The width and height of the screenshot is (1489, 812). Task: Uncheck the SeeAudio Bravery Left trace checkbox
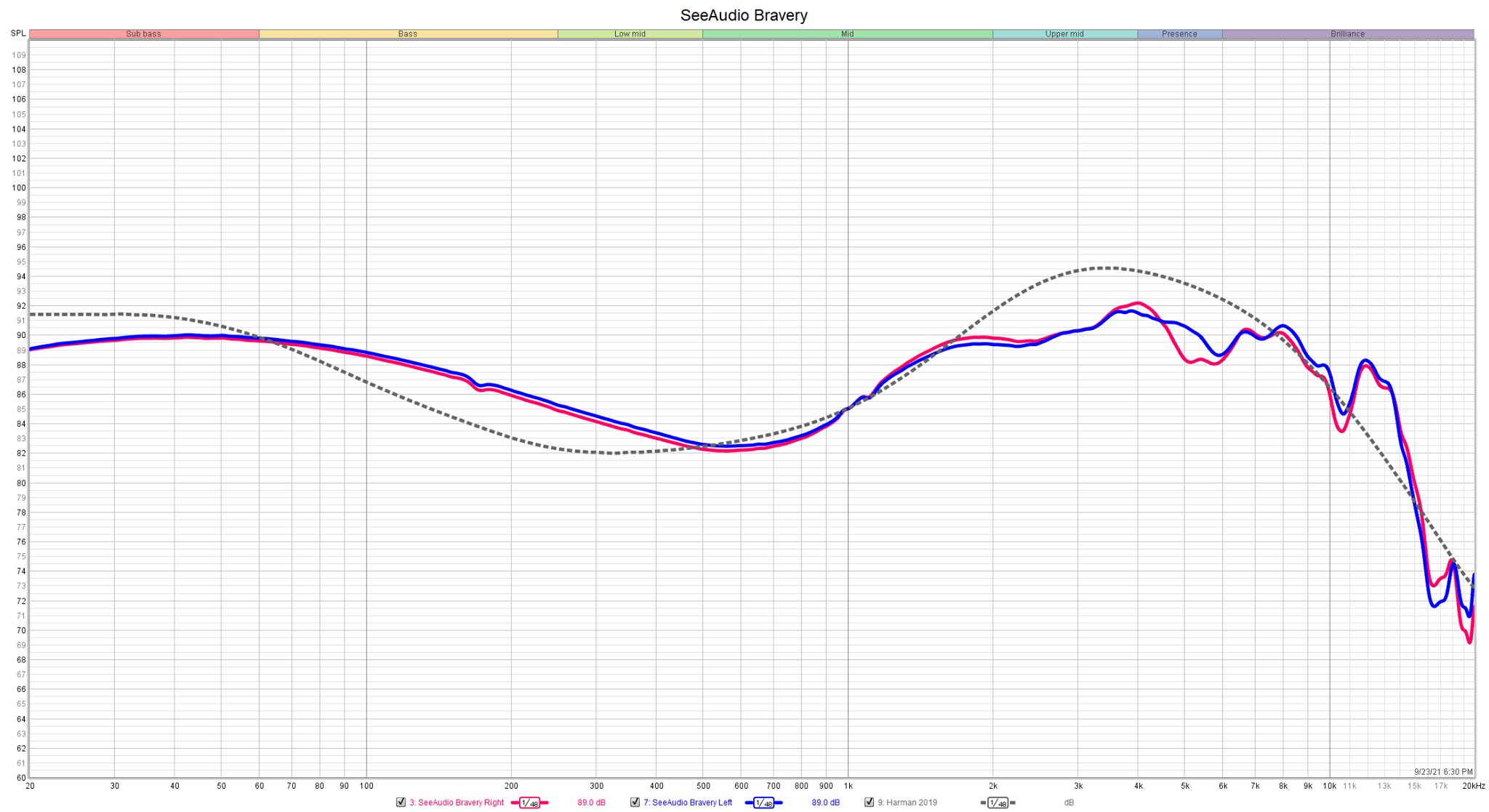click(x=635, y=803)
